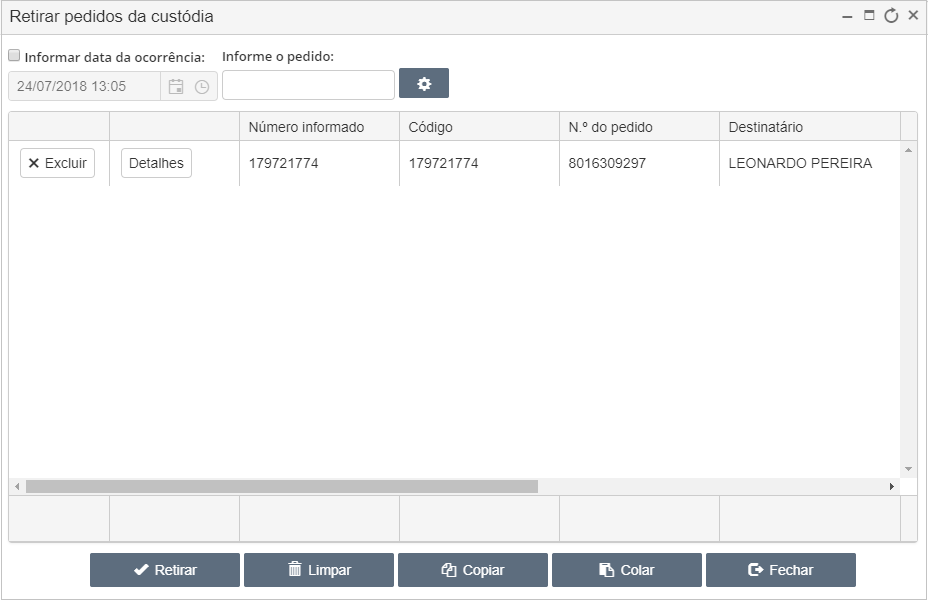Image resolution: width=928 pixels, height=602 pixels.
Task: Click the vertical scrollbar down arrow
Action: (908, 469)
